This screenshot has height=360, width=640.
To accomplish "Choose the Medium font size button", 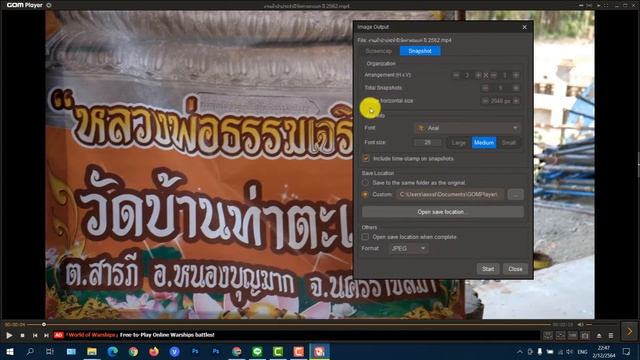I will point(484,142).
